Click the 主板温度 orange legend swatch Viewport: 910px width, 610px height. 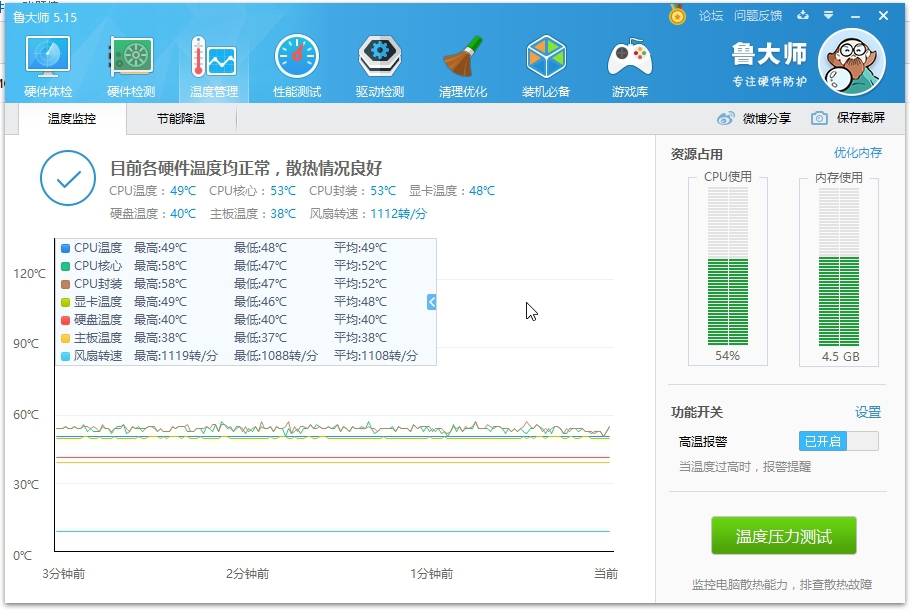click(x=66, y=338)
